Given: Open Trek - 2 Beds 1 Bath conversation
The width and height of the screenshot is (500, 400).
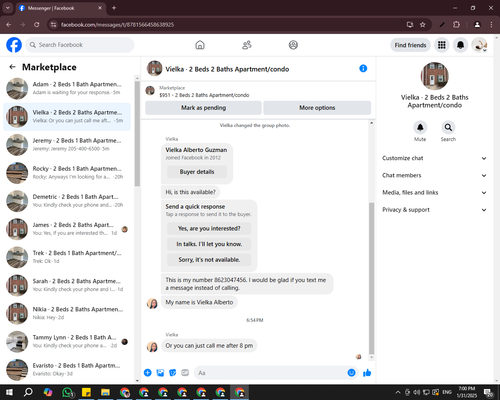Looking at the screenshot, I should (67, 257).
